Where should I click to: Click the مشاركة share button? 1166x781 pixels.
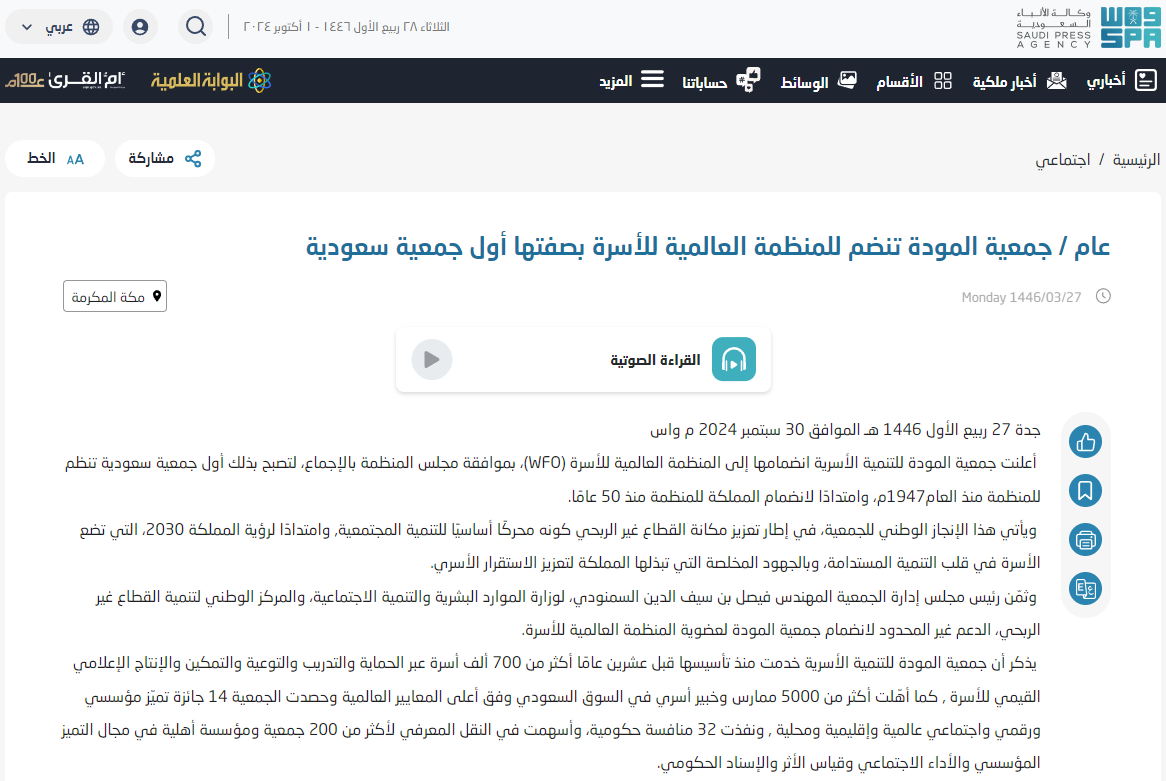[x=164, y=158]
